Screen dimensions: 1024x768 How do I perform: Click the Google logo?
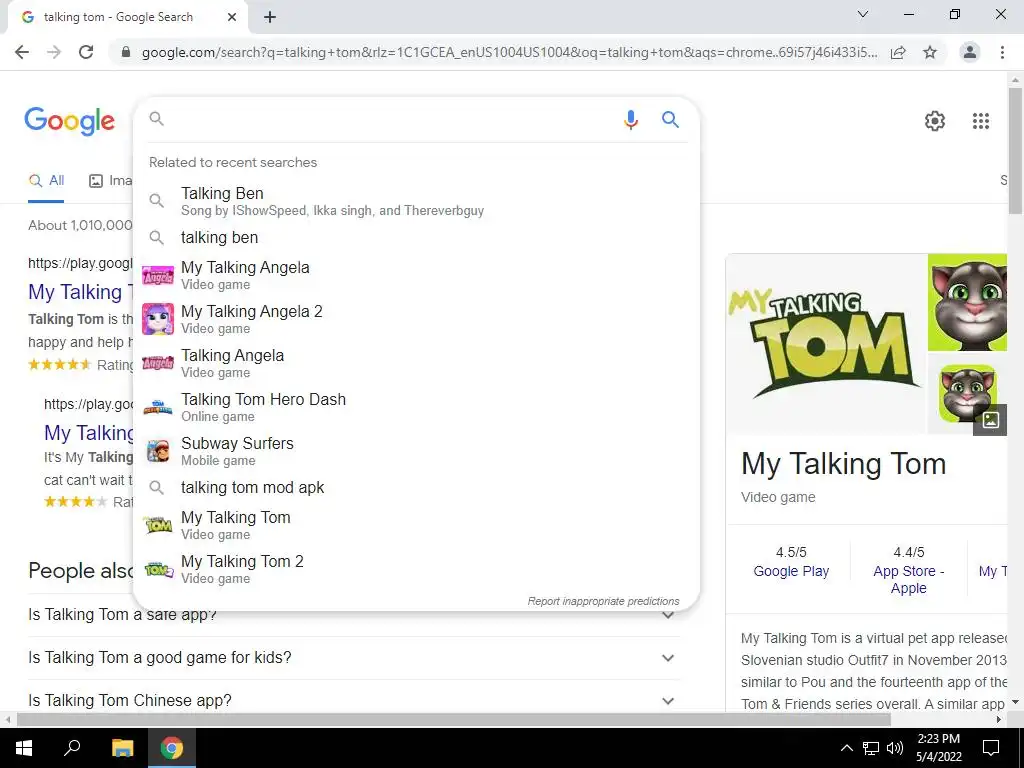(69, 121)
